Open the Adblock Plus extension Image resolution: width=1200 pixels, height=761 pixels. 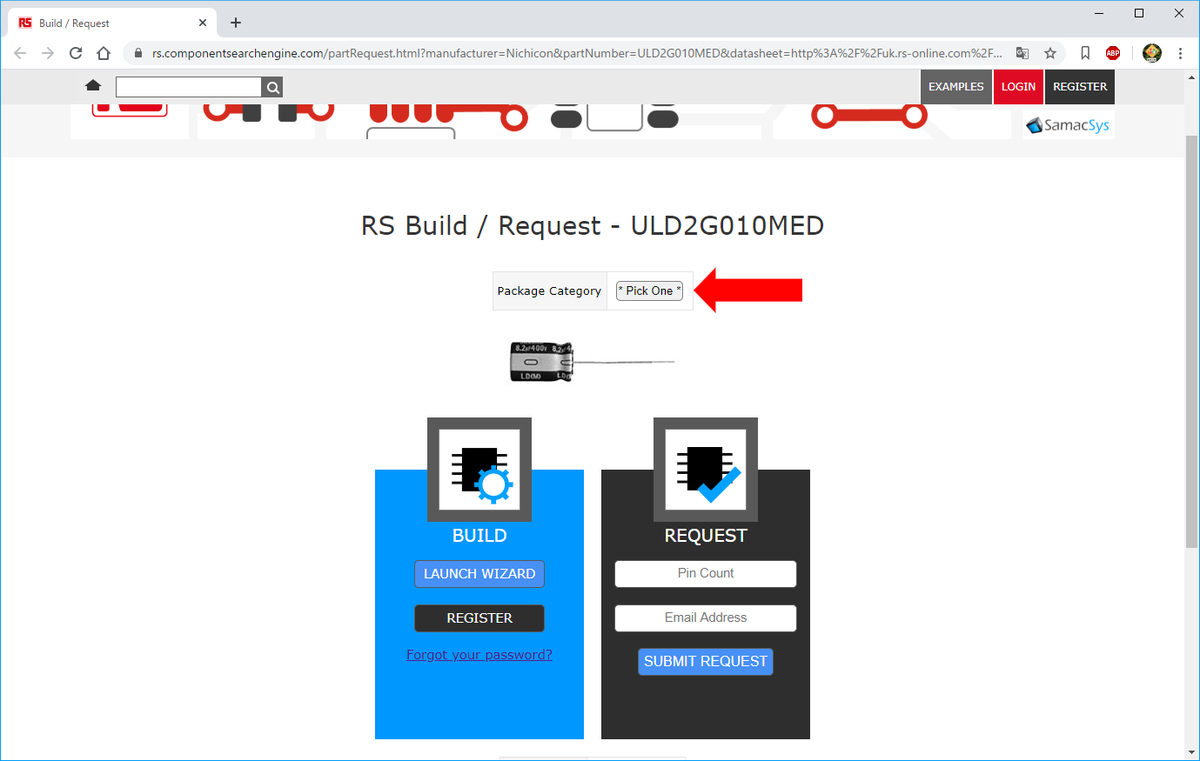tap(1113, 53)
